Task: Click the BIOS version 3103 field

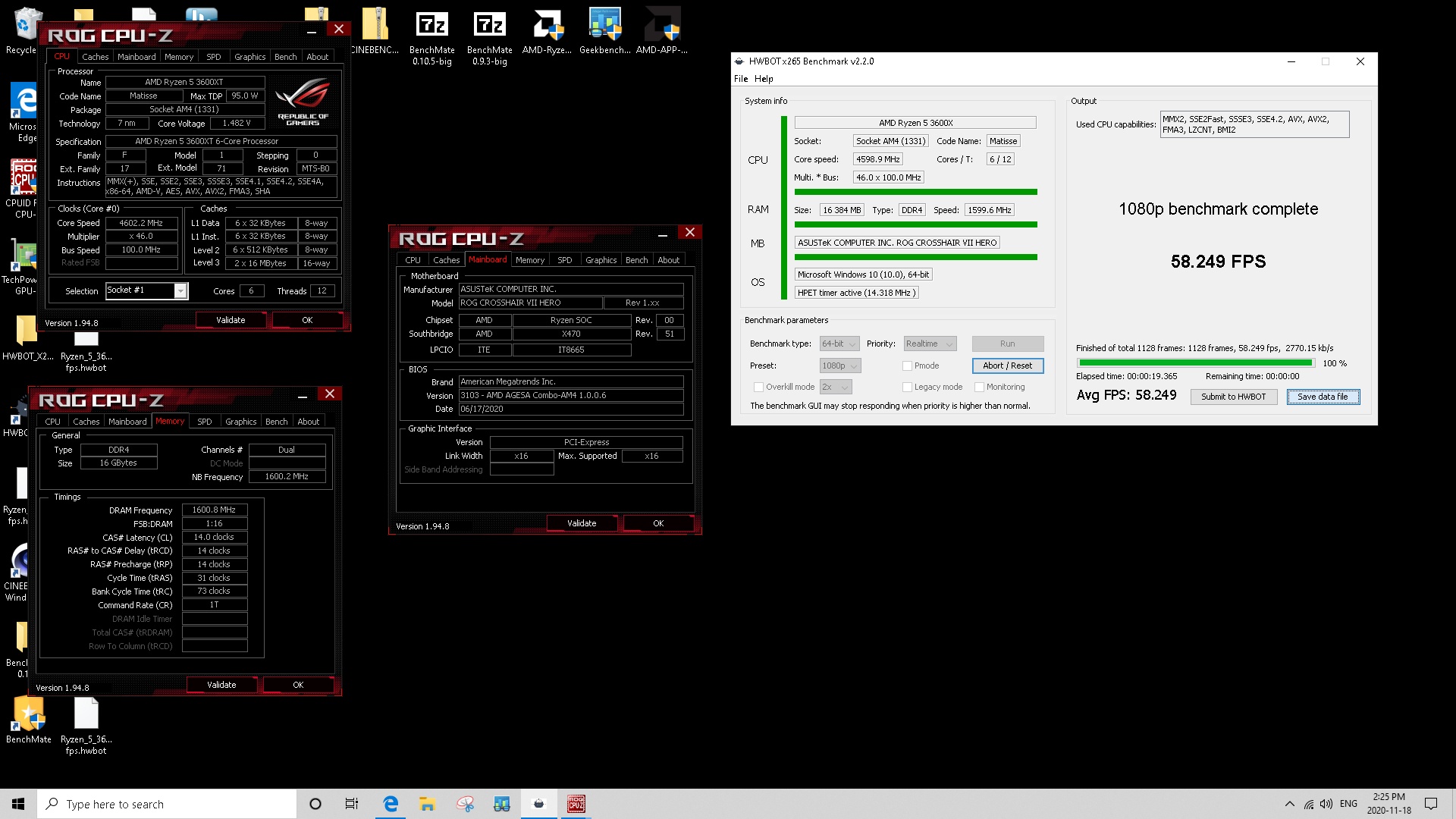Action: click(571, 395)
